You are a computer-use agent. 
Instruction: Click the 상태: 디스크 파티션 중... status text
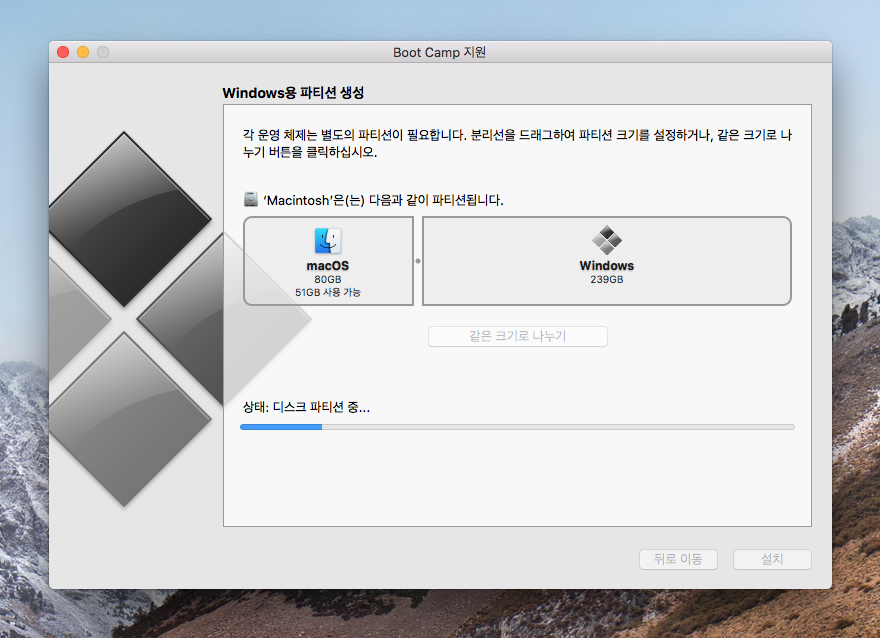pyautogui.click(x=306, y=407)
